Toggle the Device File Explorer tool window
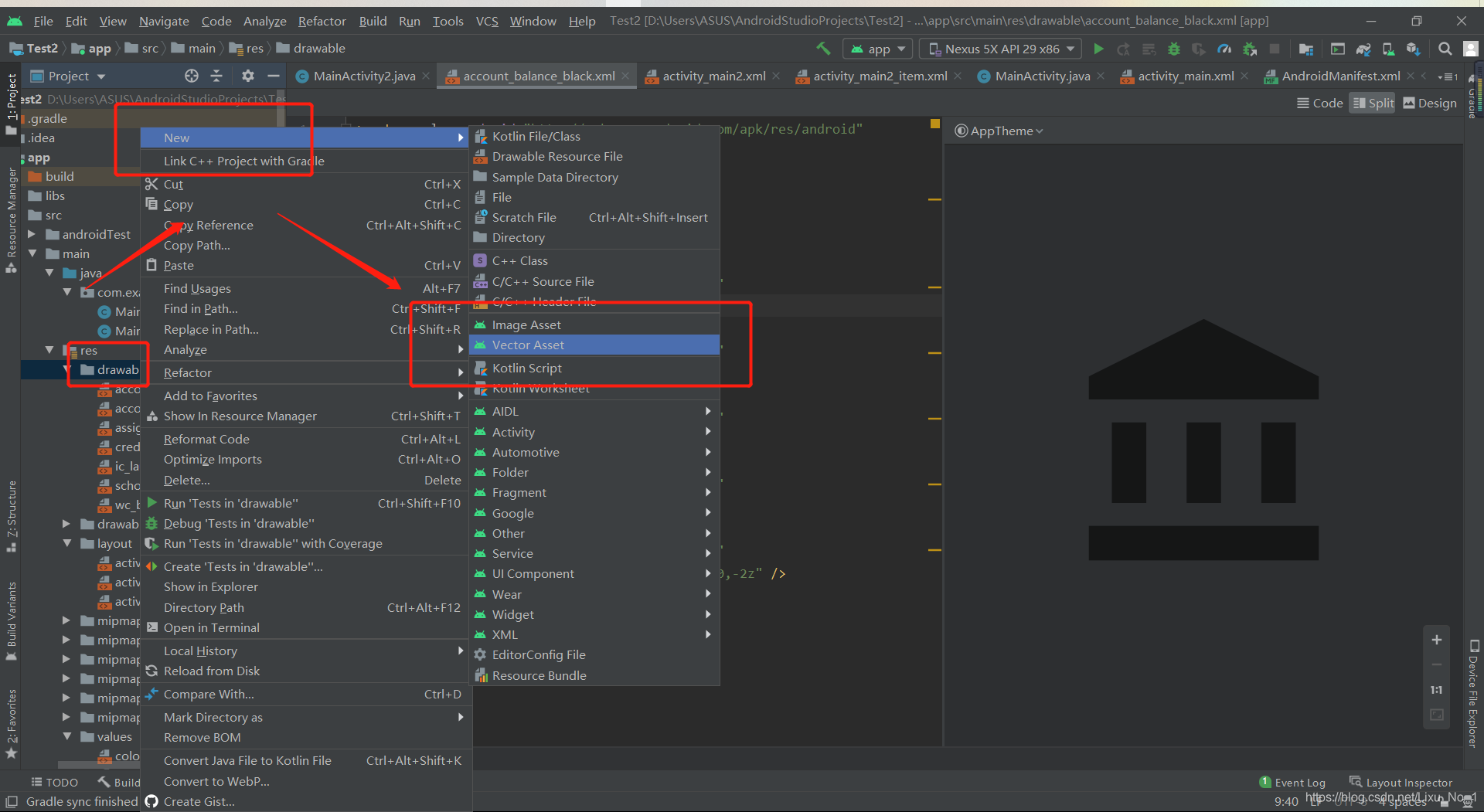The width and height of the screenshot is (1484, 812). click(1473, 693)
